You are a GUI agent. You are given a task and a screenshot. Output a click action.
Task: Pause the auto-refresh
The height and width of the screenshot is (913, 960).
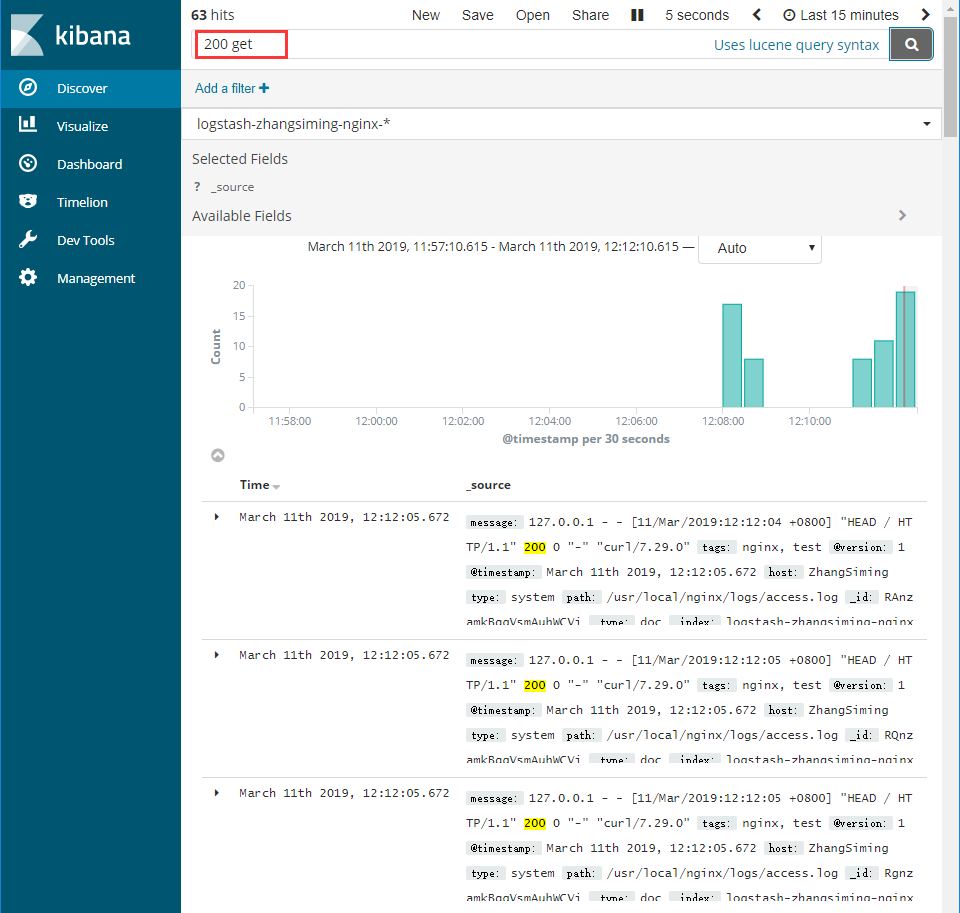coord(637,15)
